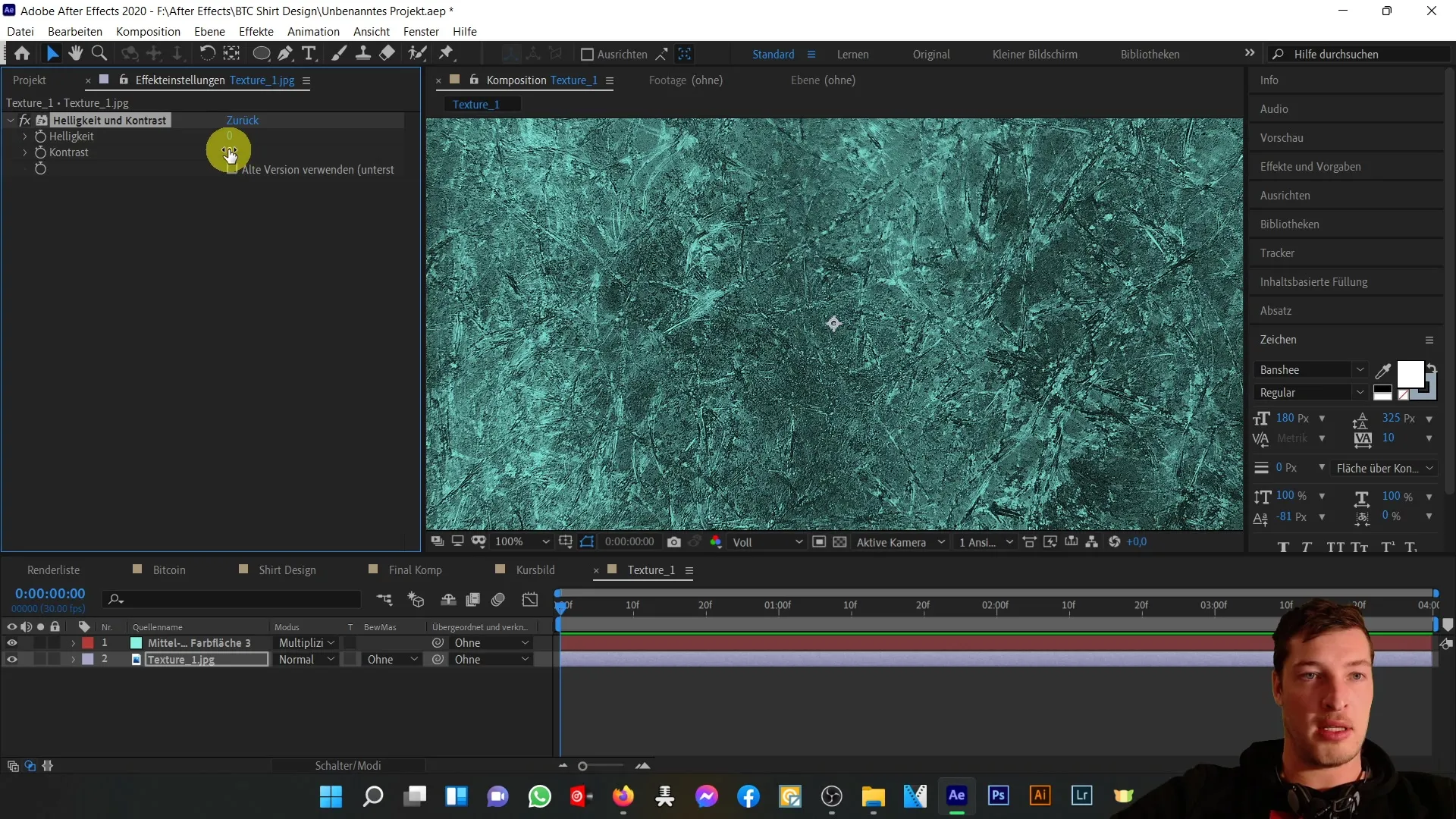Toggle the motion blur timeline switch
1456x819 pixels.
[498, 600]
